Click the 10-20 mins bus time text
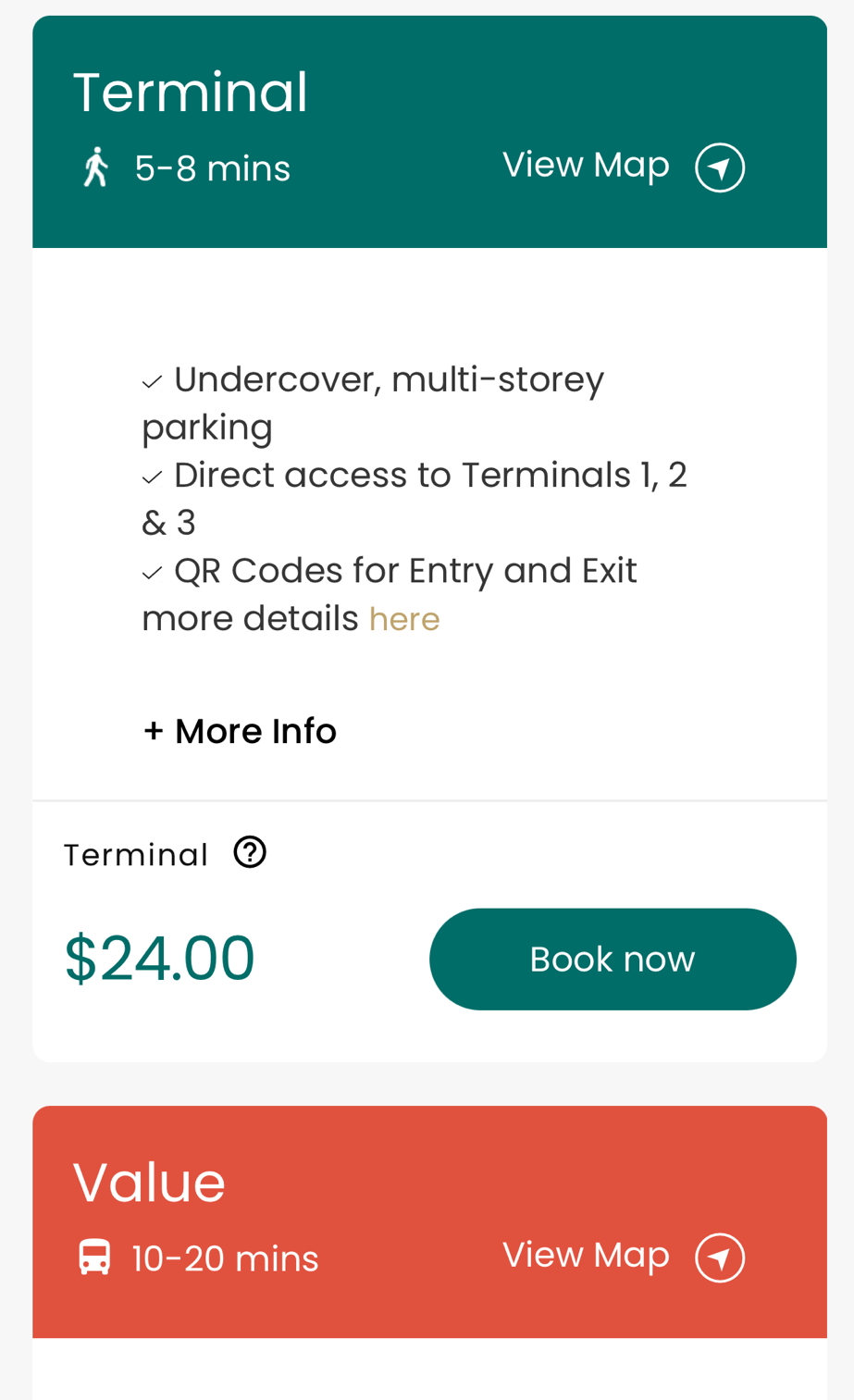The height and width of the screenshot is (1400, 854). point(226,1258)
